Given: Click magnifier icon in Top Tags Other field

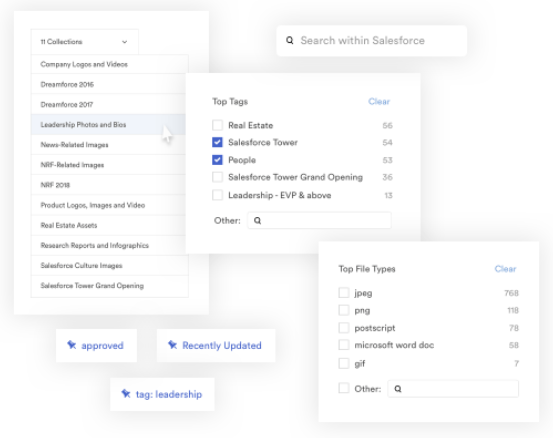Looking at the screenshot, I should coord(257,220).
